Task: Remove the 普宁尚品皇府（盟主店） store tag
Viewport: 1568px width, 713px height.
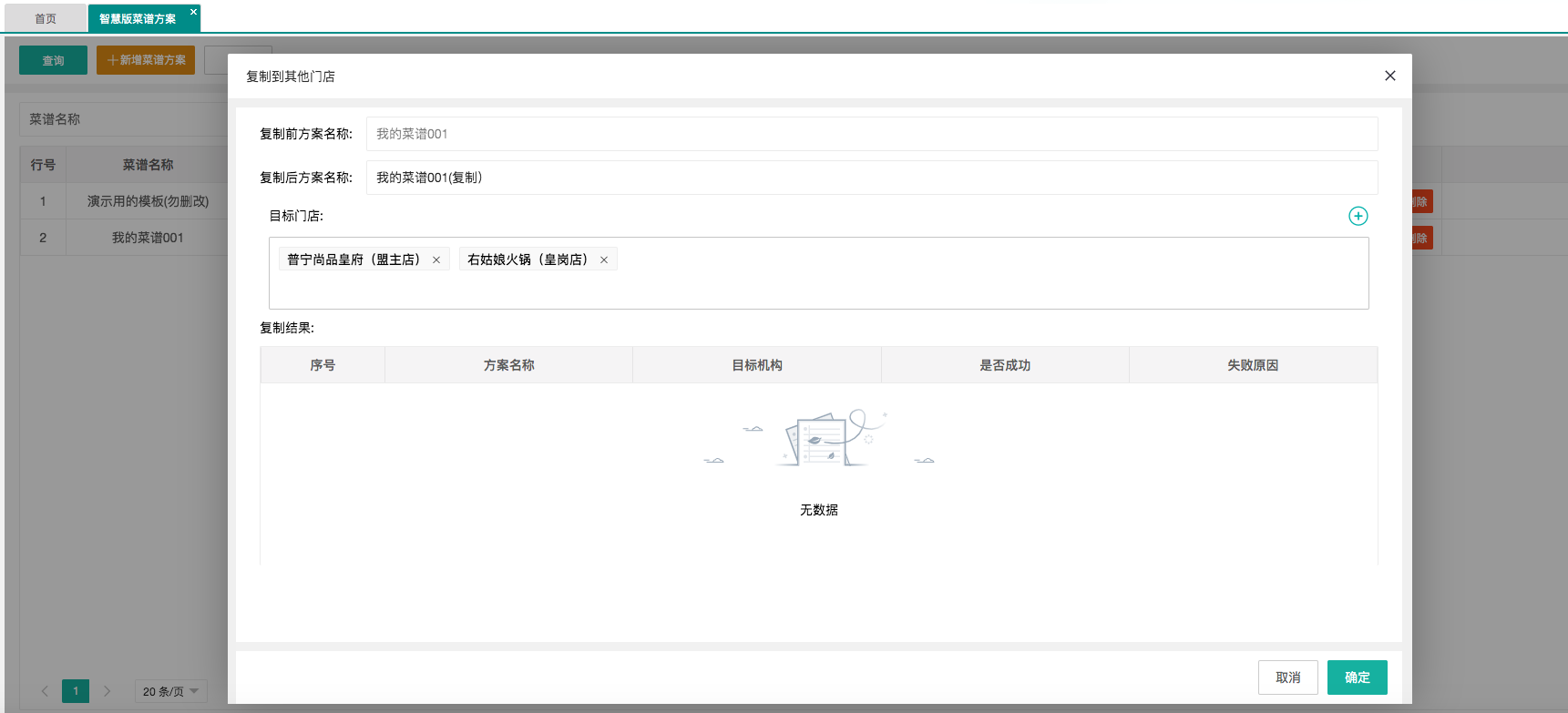Action: coord(436,260)
